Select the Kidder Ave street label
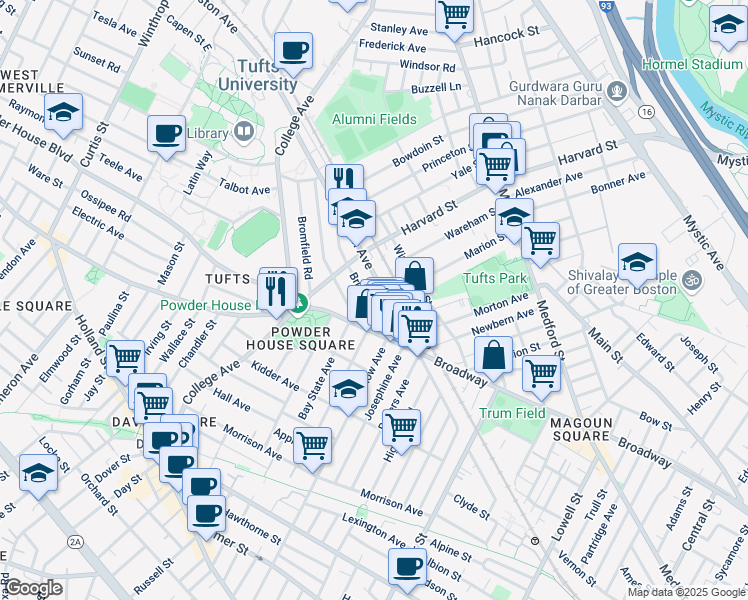The height and width of the screenshot is (600, 748). click(x=275, y=376)
